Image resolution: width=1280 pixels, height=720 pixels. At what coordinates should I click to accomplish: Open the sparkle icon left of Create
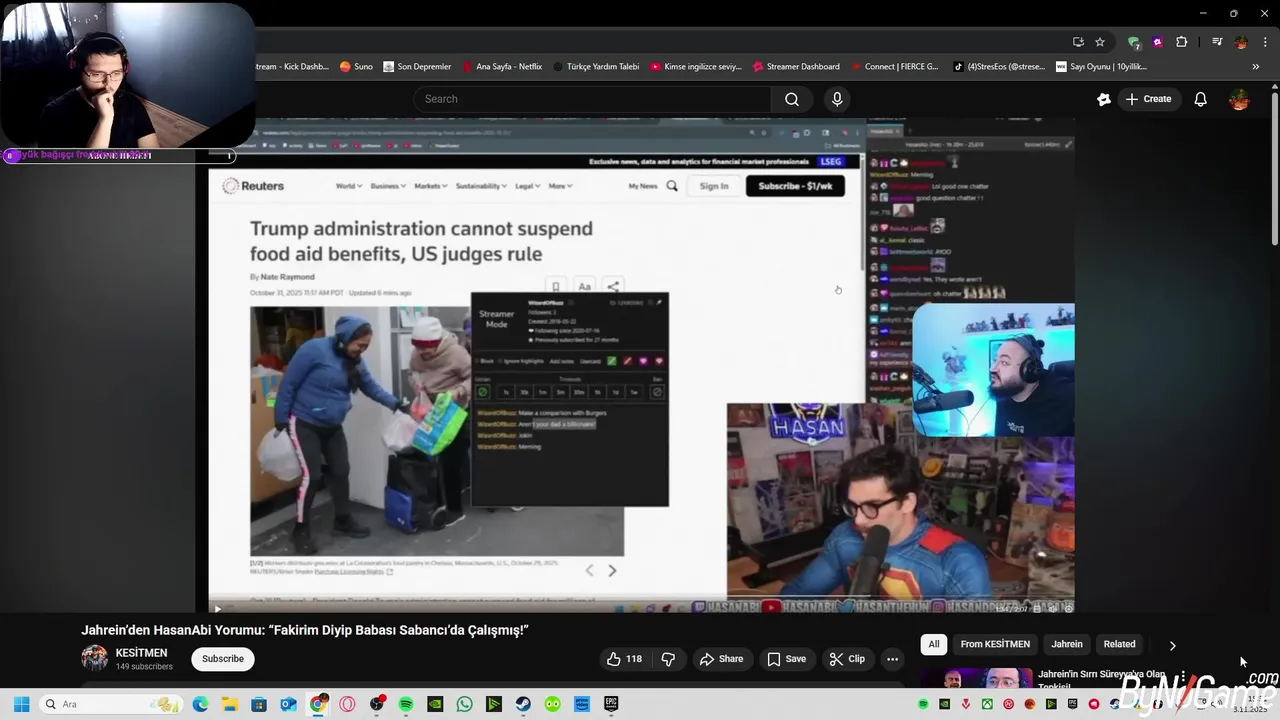(x=1103, y=99)
